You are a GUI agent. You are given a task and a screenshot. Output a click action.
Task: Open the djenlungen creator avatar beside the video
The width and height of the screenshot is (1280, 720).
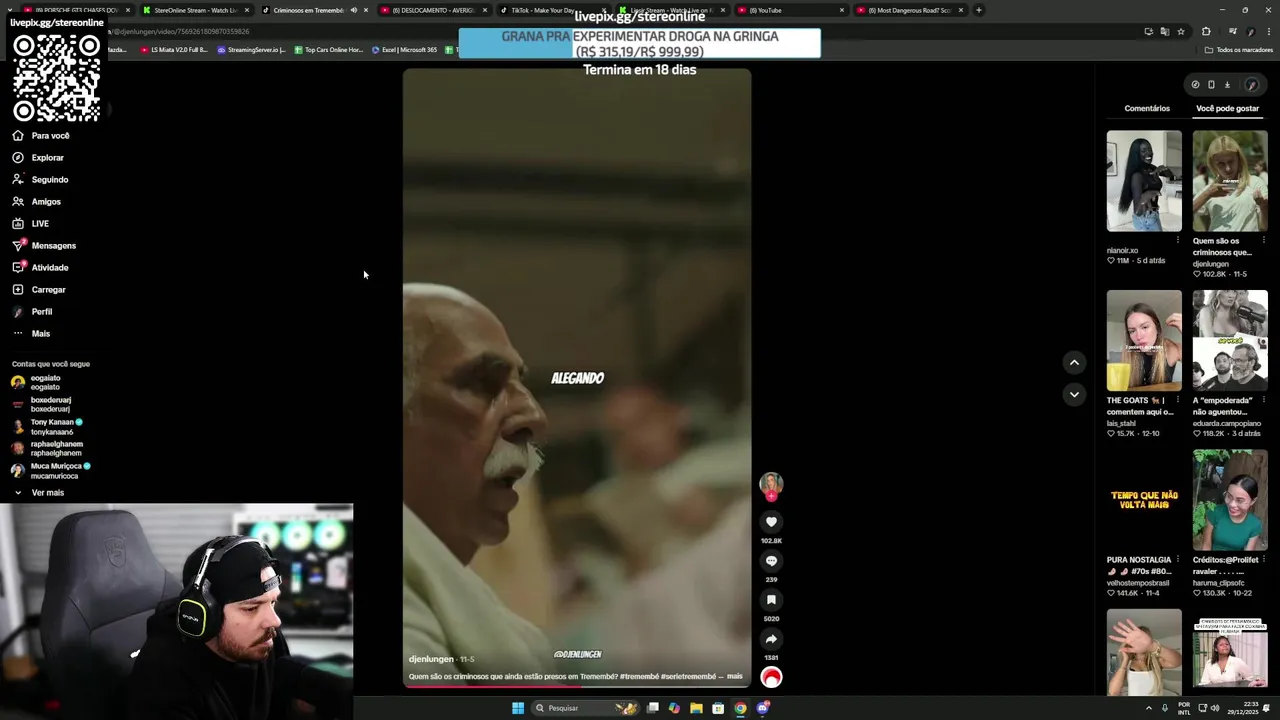771,485
